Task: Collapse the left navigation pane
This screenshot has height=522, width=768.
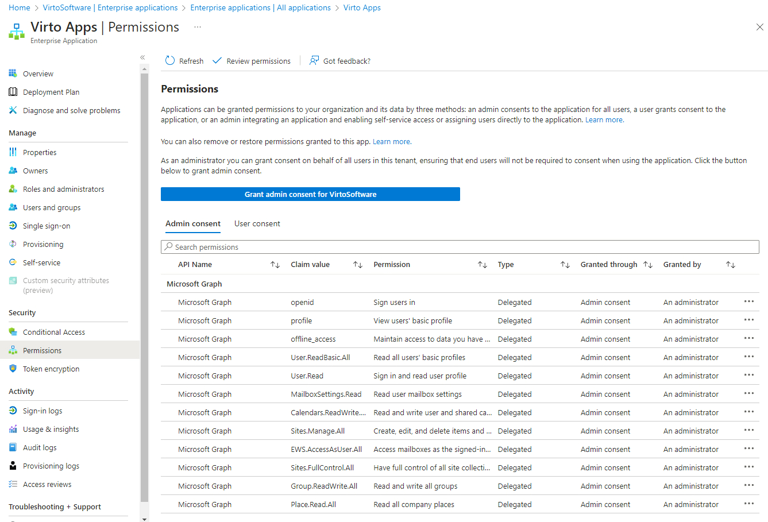Action: [143, 57]
